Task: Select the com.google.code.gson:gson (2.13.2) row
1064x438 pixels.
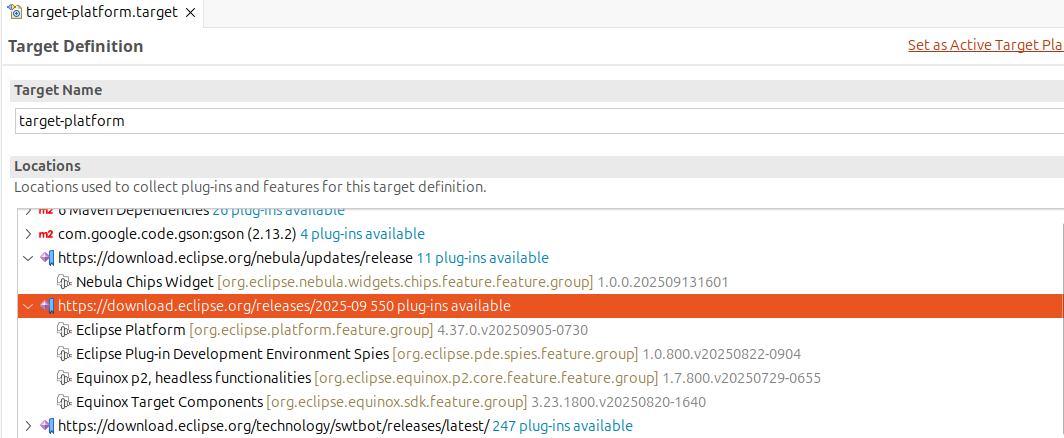Action: tap(539, 234)
